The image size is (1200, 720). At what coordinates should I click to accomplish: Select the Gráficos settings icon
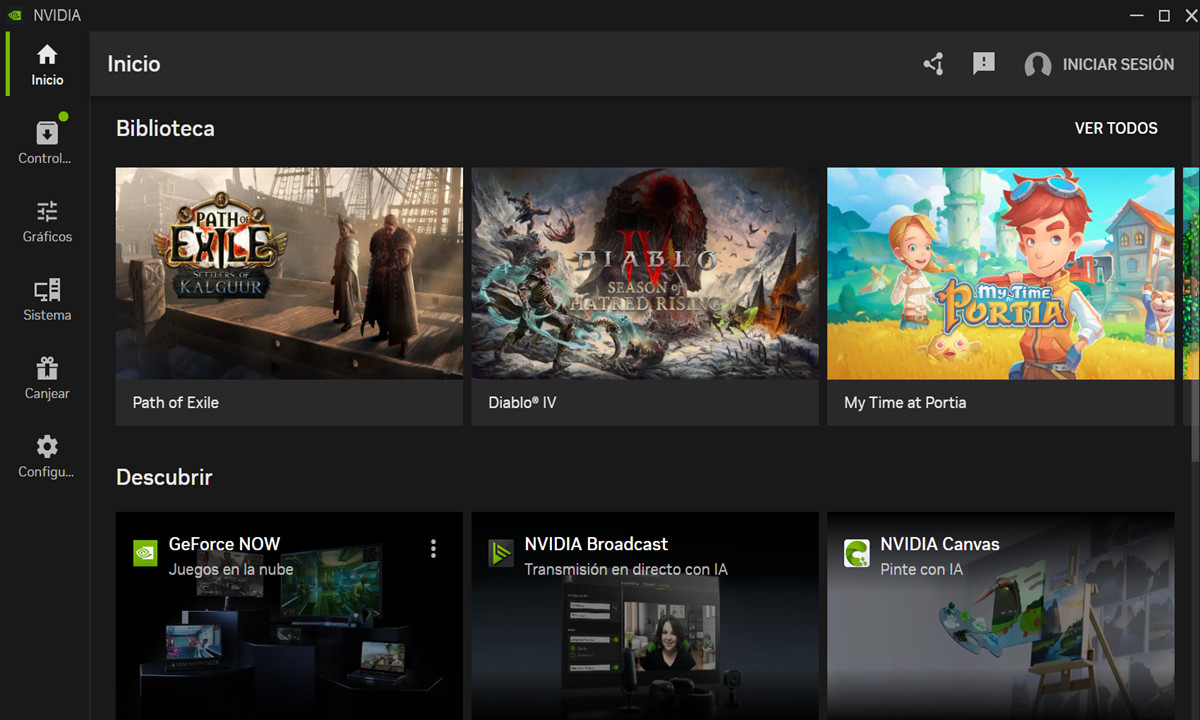46,211
